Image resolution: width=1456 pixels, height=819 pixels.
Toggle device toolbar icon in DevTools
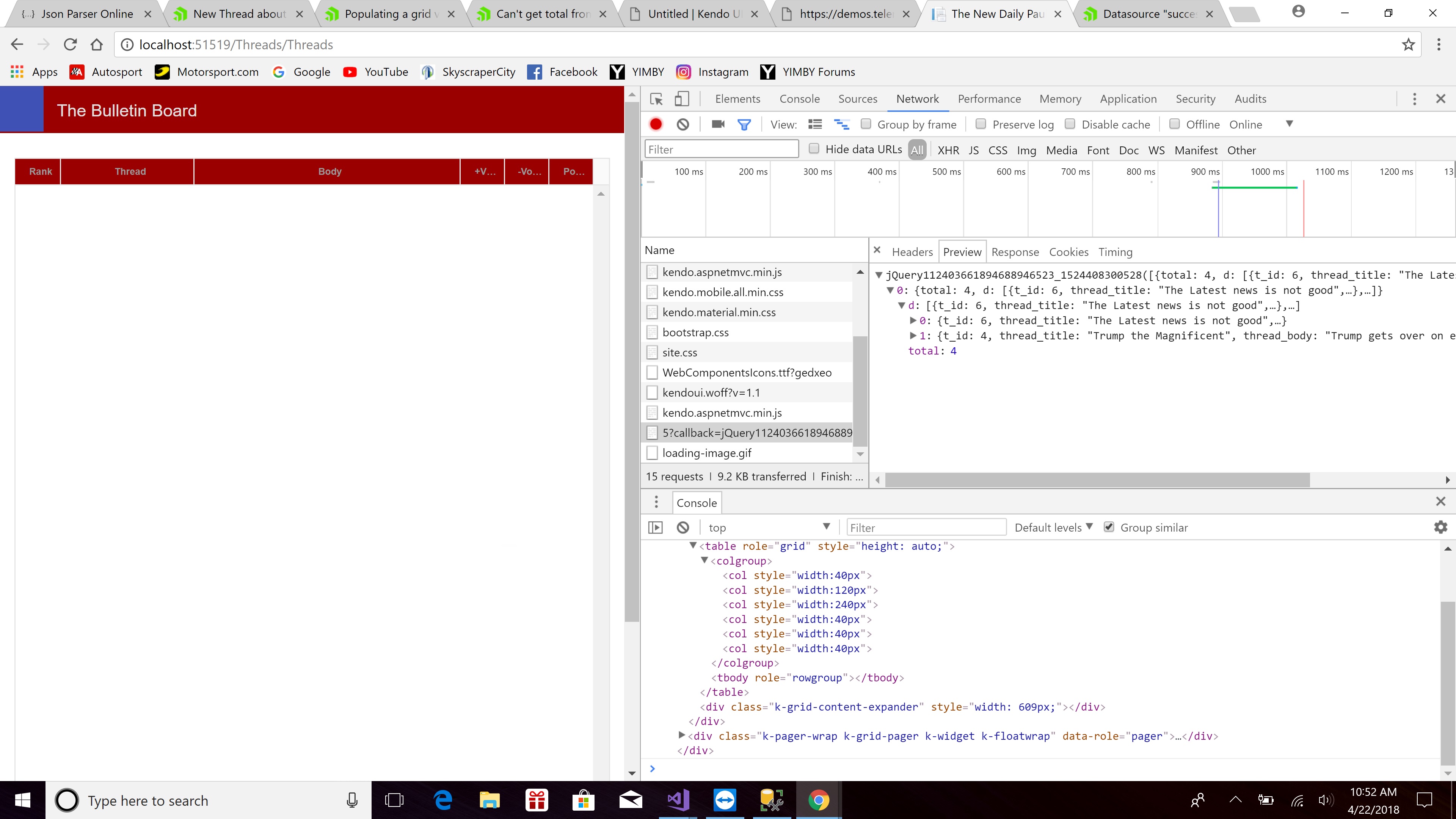pyautogui.click(x=682, y=99)
